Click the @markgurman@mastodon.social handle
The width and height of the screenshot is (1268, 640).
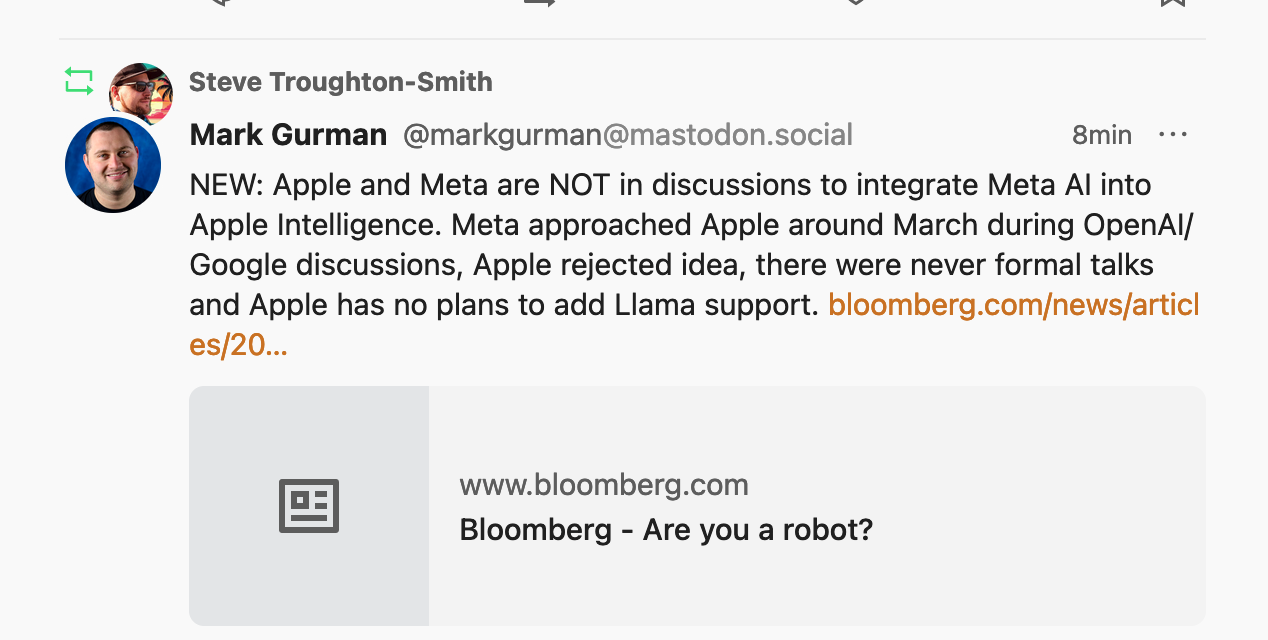tap(627, 135)
